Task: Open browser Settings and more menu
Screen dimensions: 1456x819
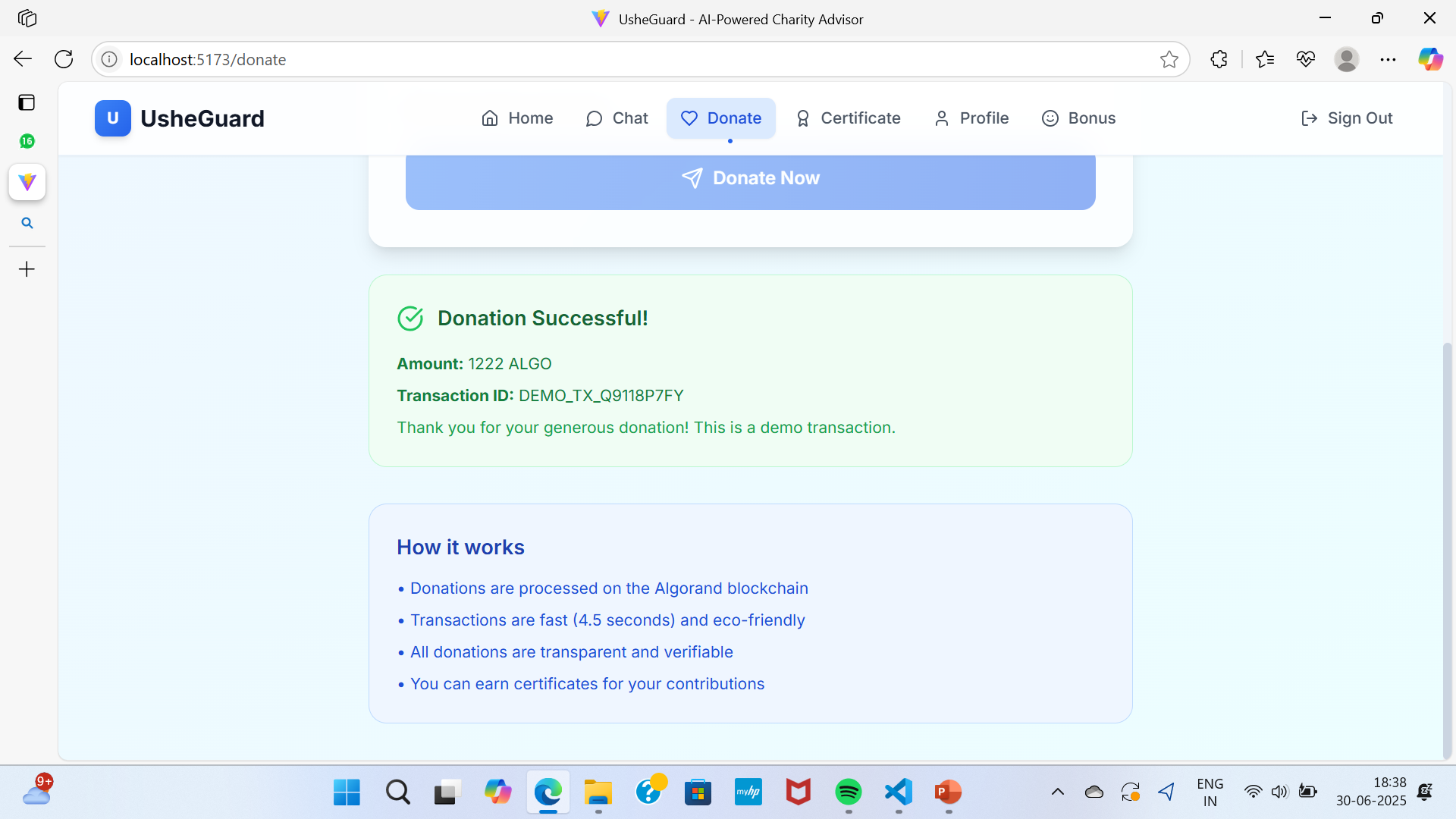Action: 1388,59
